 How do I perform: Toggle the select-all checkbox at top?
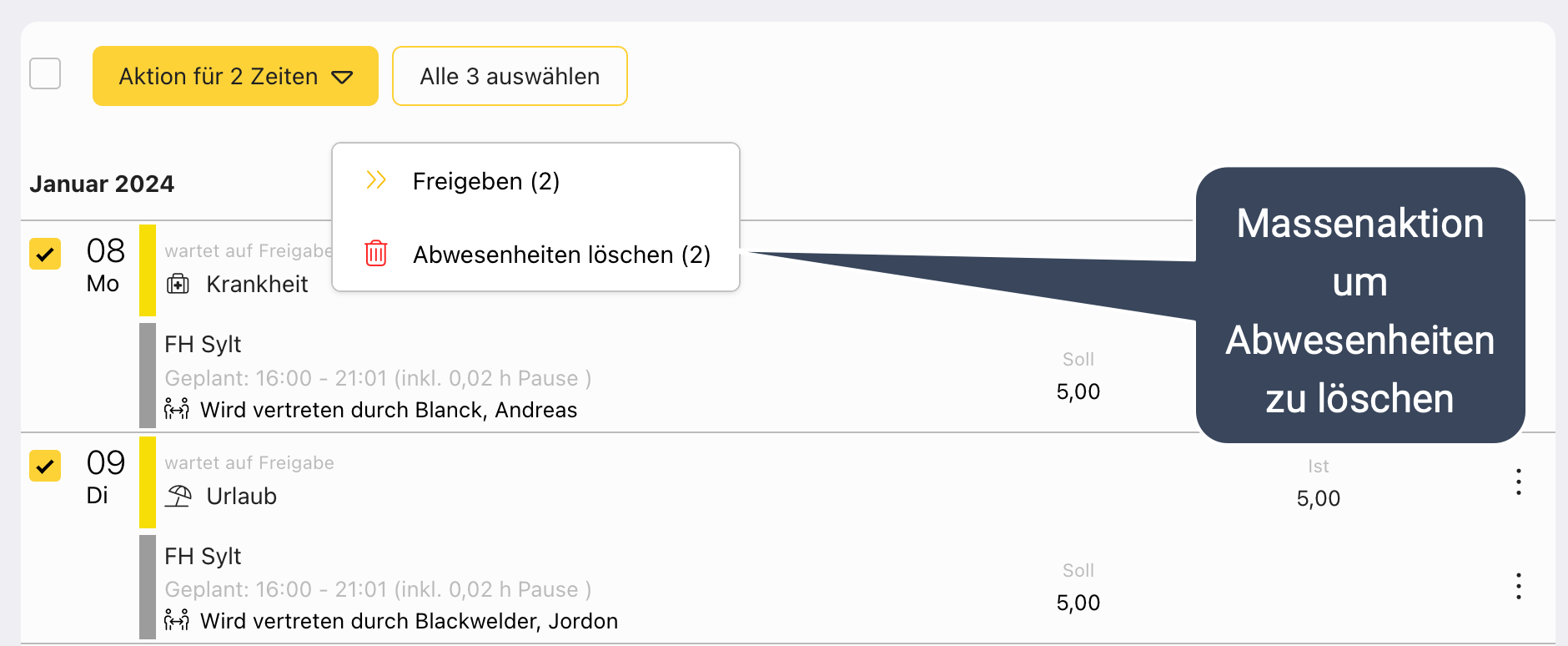45,74
